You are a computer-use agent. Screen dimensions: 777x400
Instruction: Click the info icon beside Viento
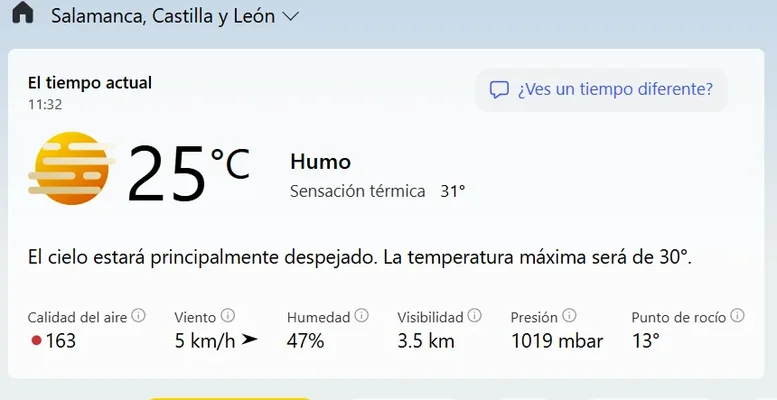(228, 316)
